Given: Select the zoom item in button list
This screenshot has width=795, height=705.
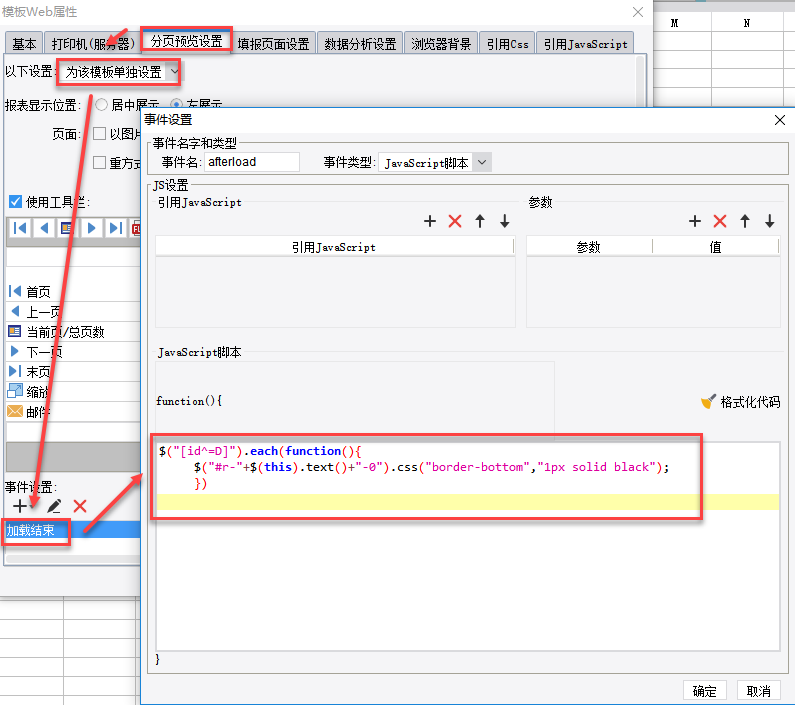Looking at the screenshot, I should [74, 392].
